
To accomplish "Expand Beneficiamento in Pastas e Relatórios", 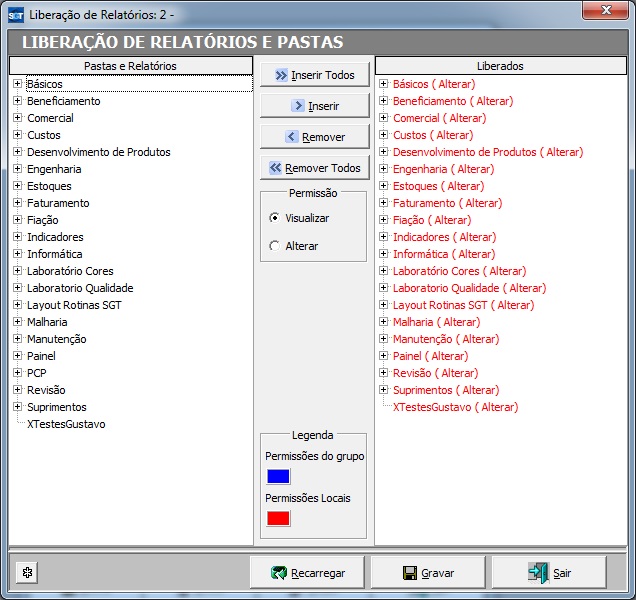I will click(x=17, y=101).
